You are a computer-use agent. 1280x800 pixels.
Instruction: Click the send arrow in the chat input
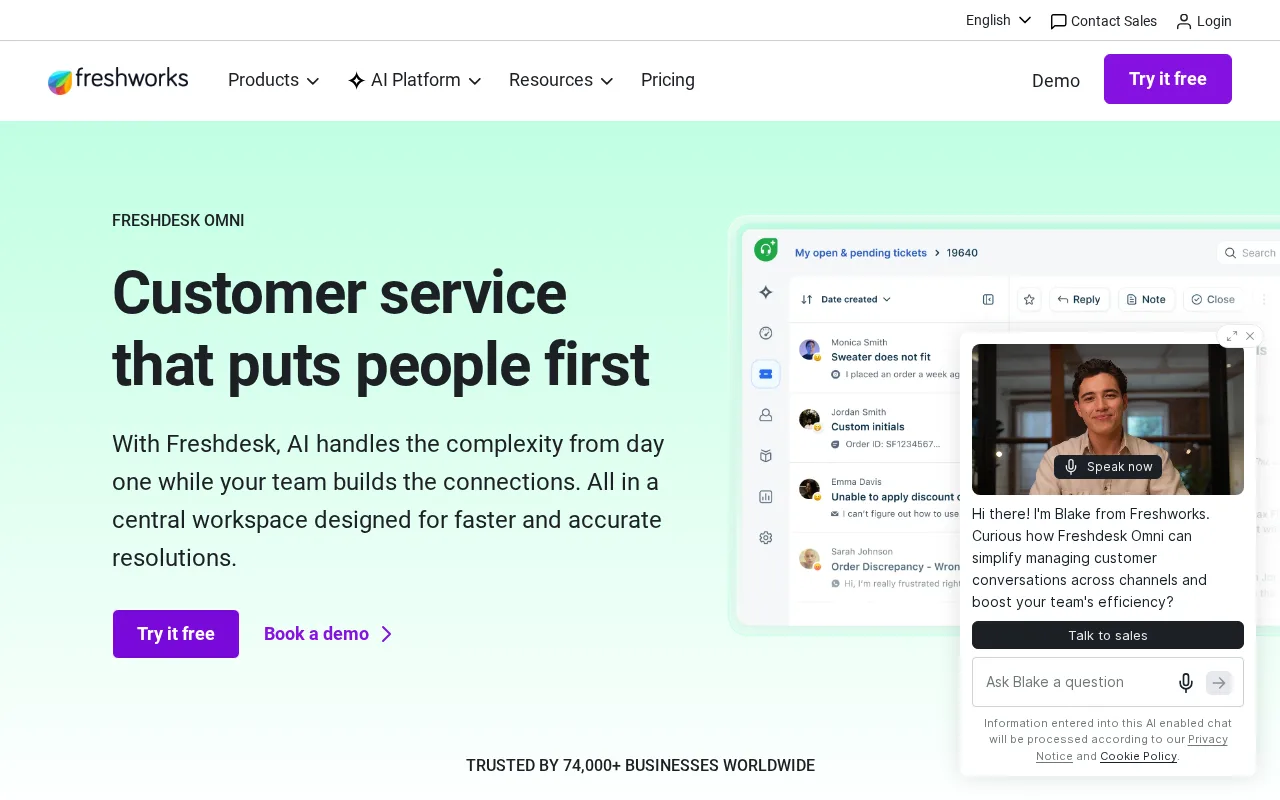point(1219,682)
